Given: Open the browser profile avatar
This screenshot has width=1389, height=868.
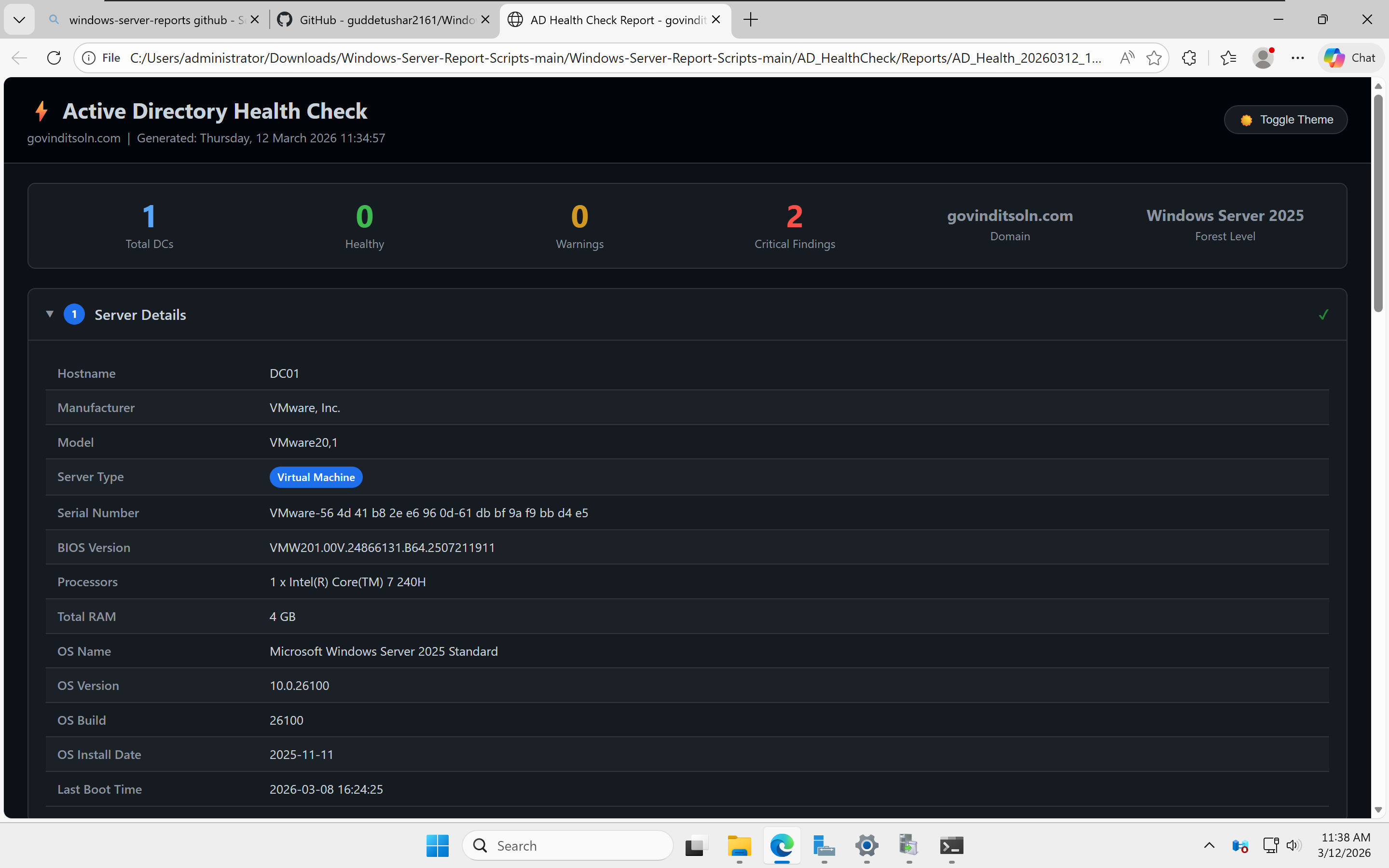Looking at the screenshot, I should coord(1263,58).
